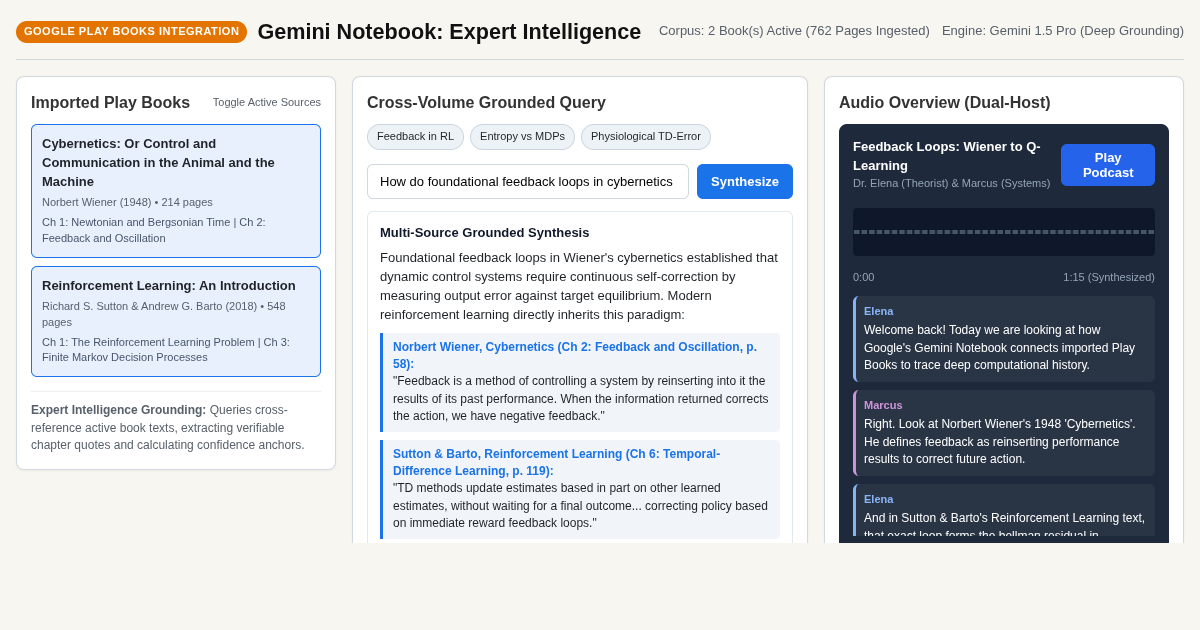This screenshot has width=1200, height=630.
Task: Click the TD methods quote text
Action: point(580,506)
